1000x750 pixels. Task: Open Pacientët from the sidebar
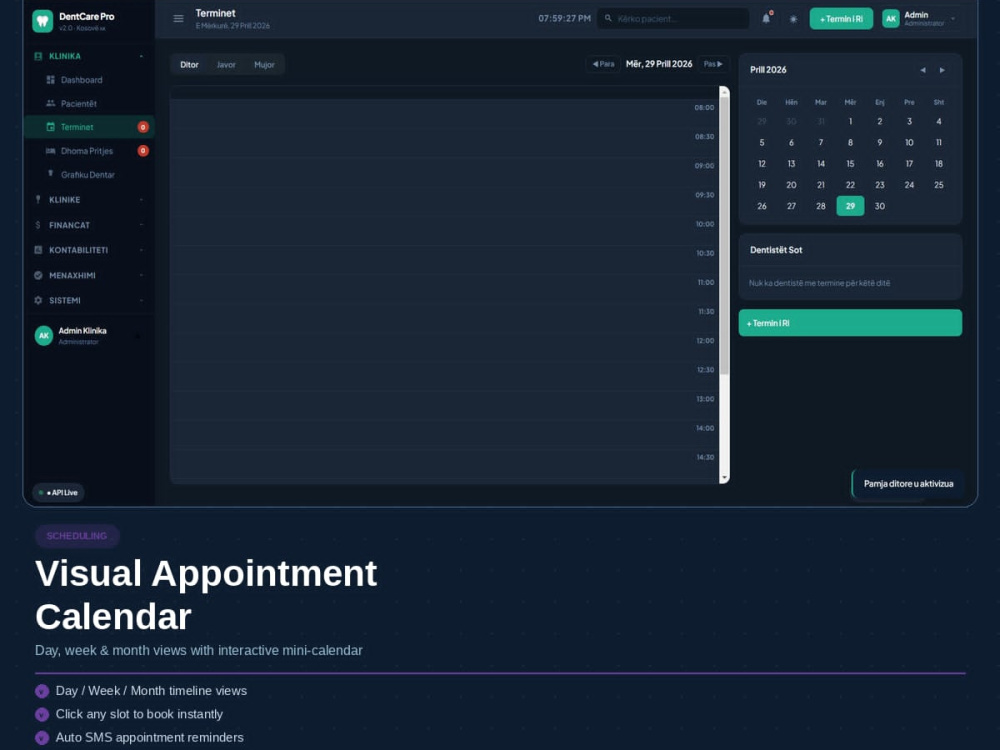click(89, 103)
